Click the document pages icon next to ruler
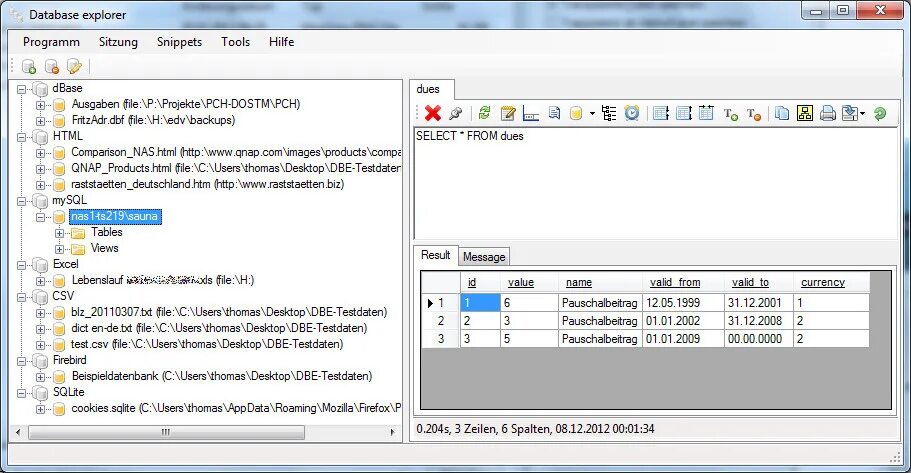This screenshot has width=911, height=473. [554, 113]
